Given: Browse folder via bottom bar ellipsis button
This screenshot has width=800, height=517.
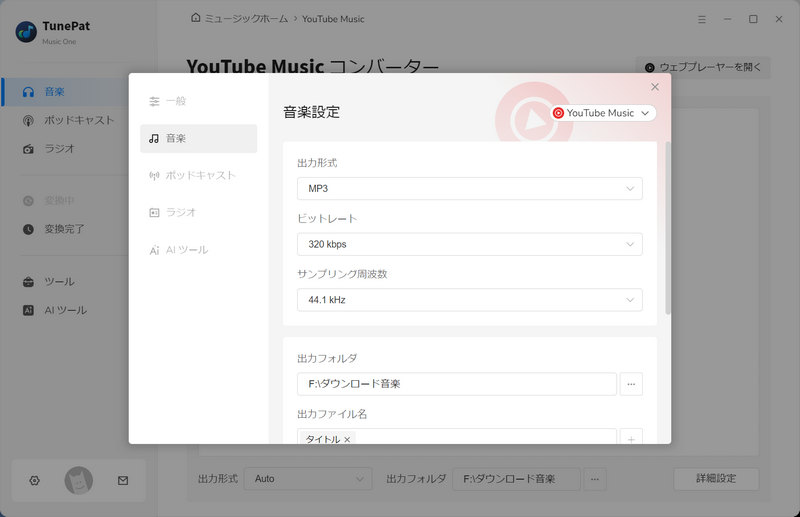Looking at the screenshot, I should pos(595,479).
